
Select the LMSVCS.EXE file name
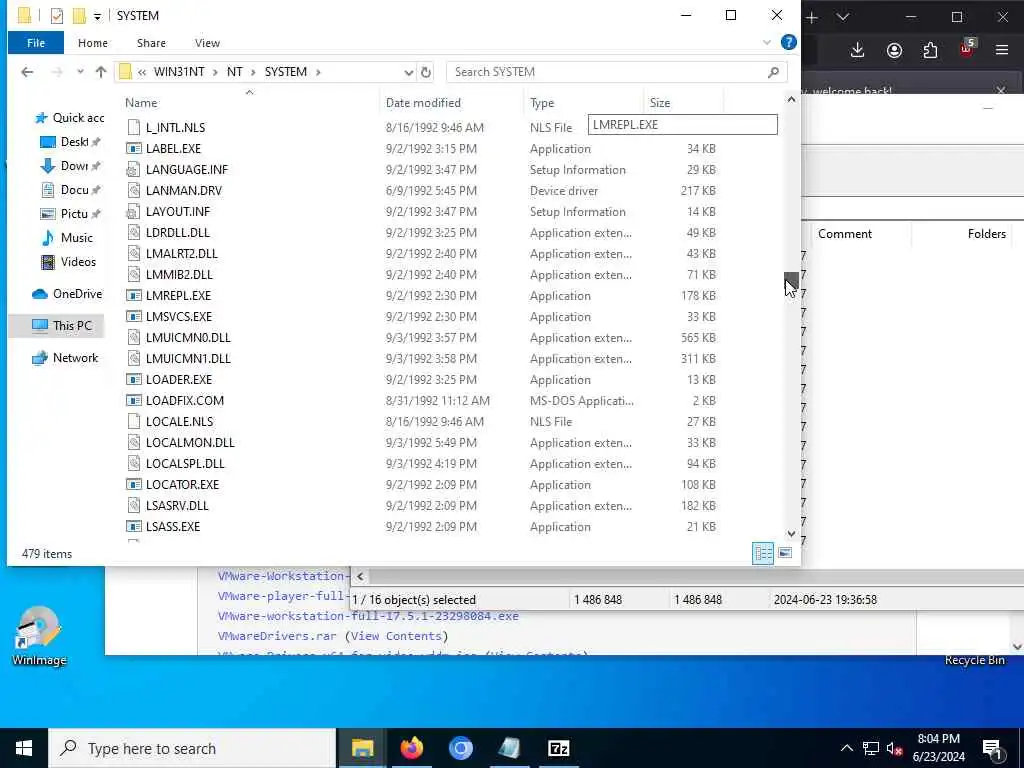(x=179, y=317)
